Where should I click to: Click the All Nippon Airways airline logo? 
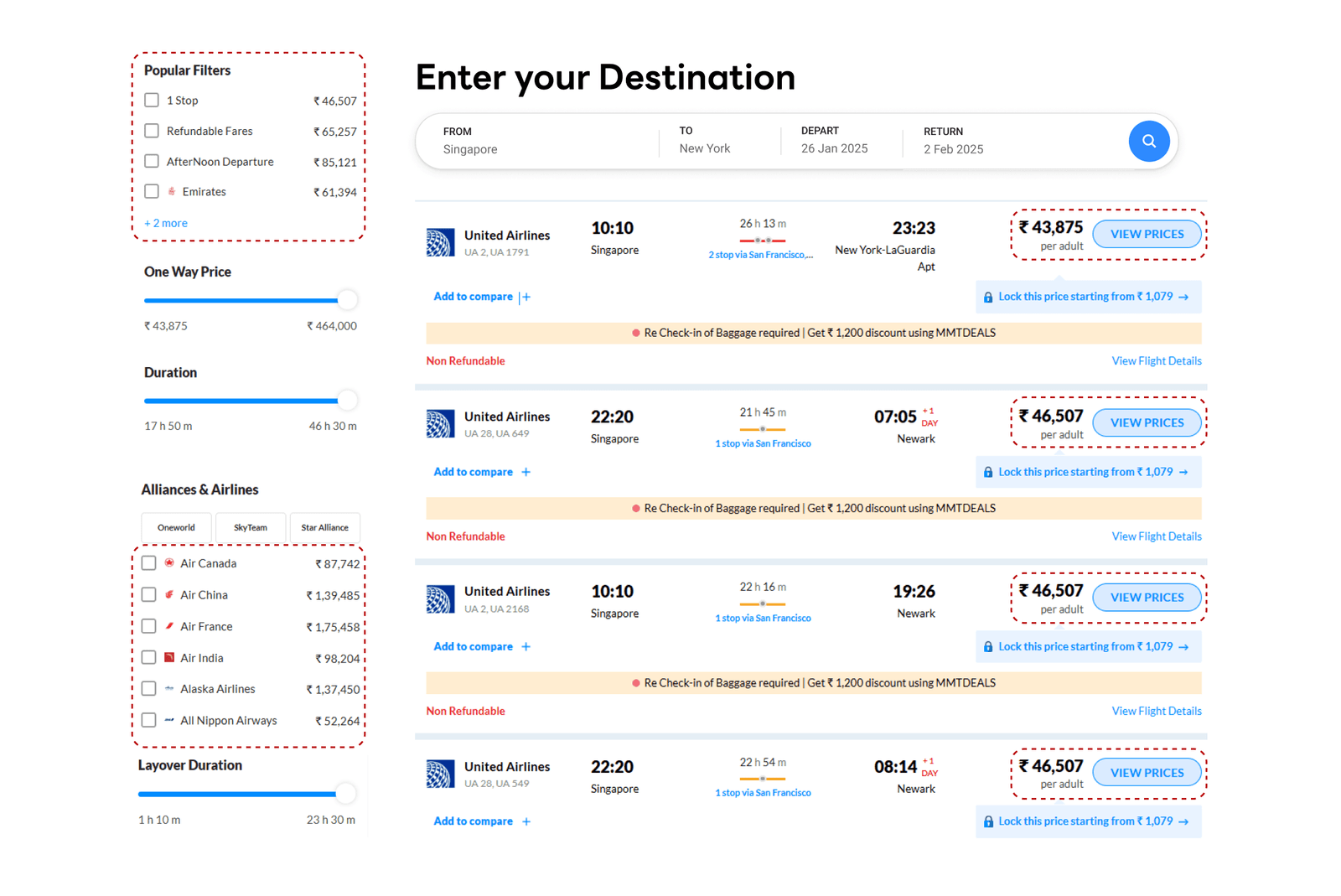coord(169,720)
